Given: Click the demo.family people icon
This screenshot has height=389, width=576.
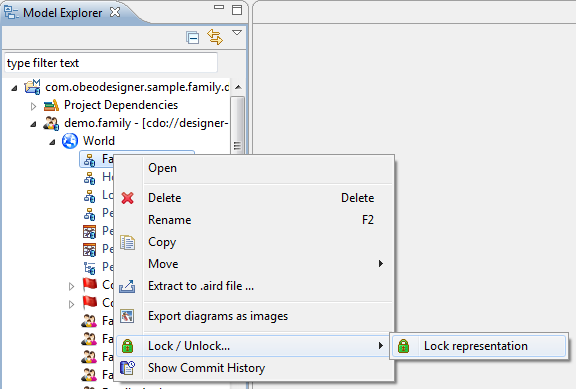Looking at the screenshot, I should (x=51, y=123).
